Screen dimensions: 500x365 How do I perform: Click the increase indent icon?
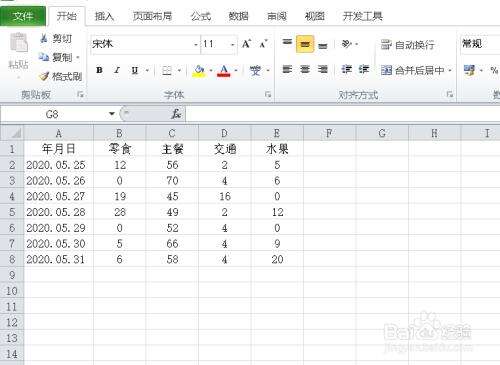click(x=364, y=69)
